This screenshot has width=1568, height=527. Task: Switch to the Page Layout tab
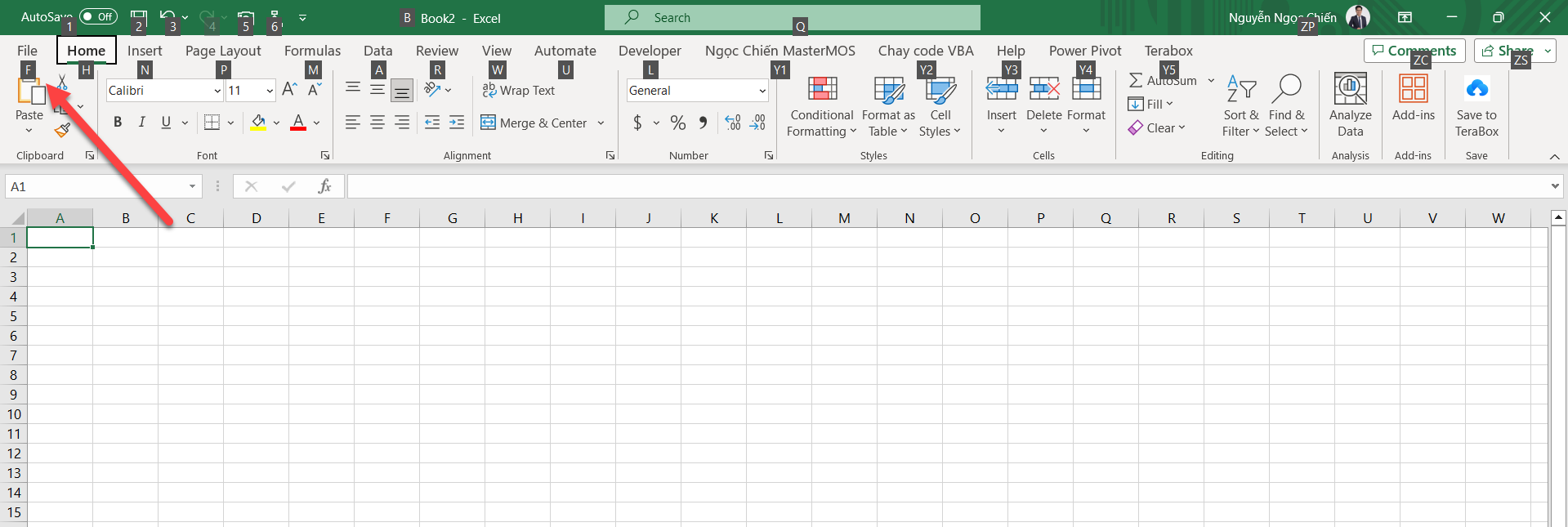(223, 51)
